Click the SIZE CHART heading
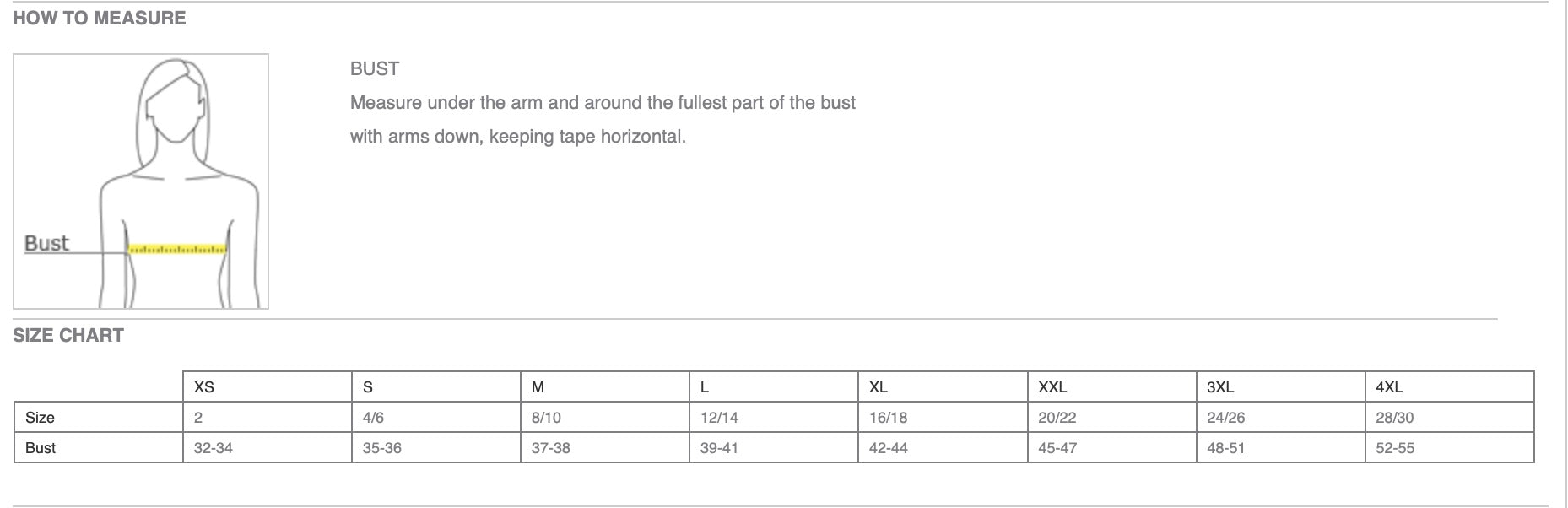This screenshot has width=1568, height=508. point(68,335)
